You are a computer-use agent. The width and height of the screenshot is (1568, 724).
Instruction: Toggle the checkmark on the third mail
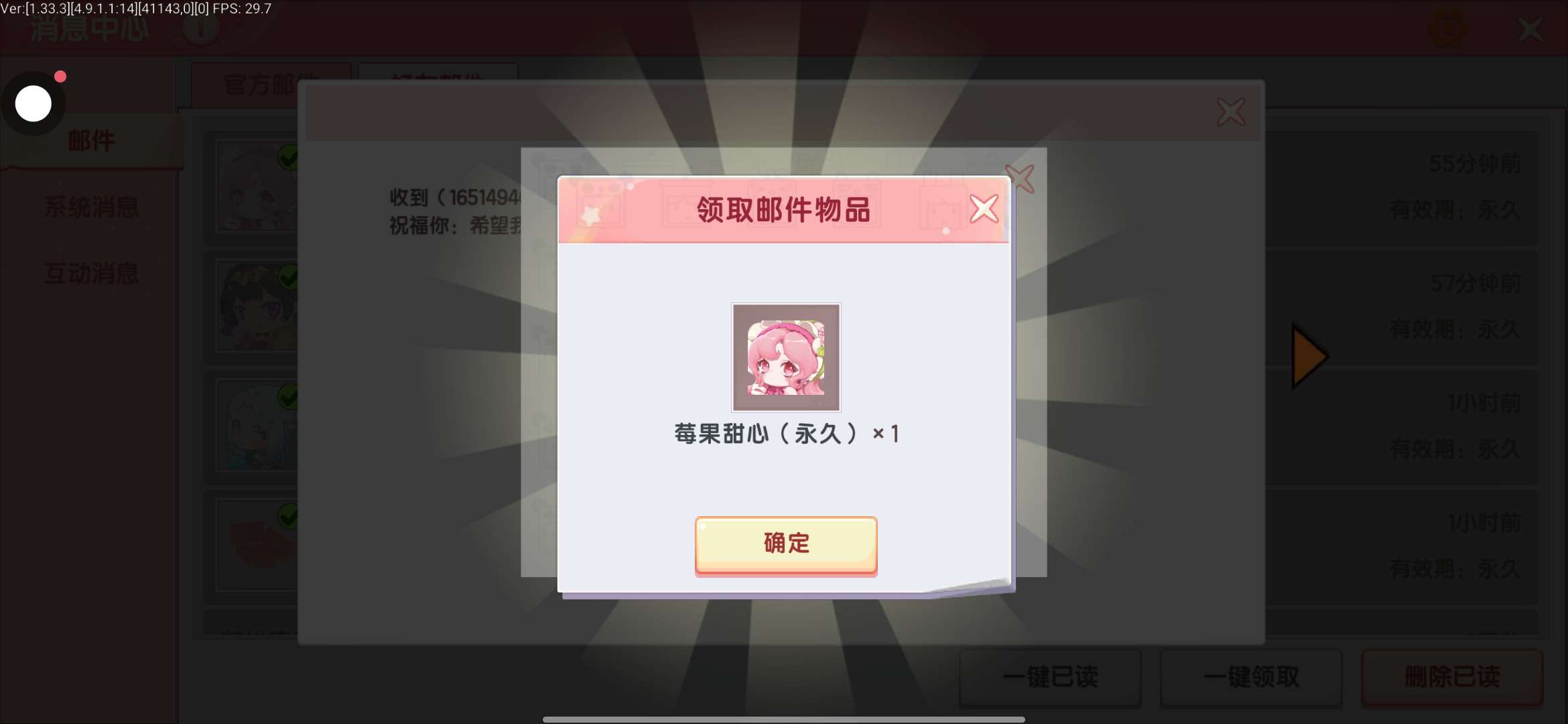click(x=288, y=397)
